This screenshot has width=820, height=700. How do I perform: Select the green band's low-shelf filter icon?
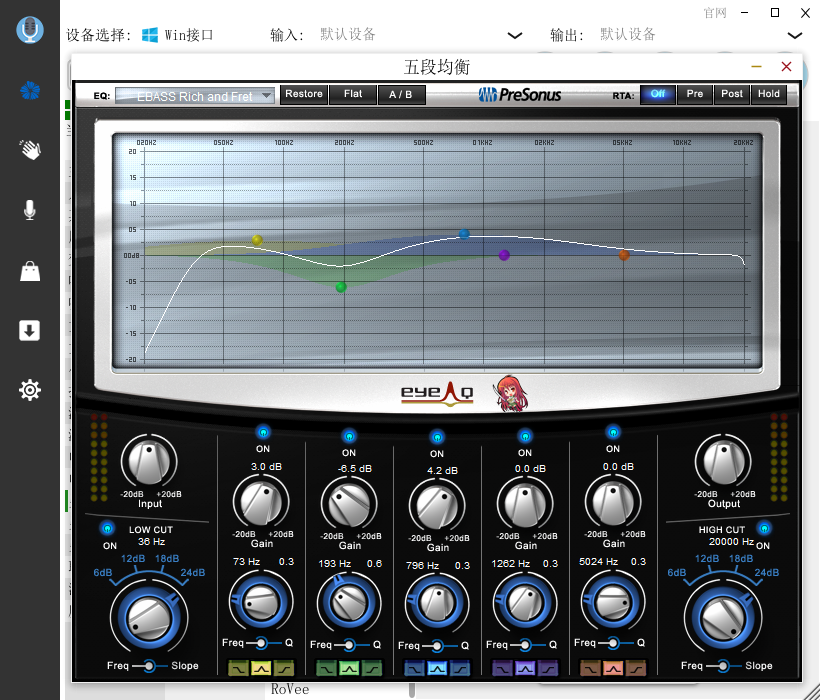pyautogui.click(x=327, y=668)
